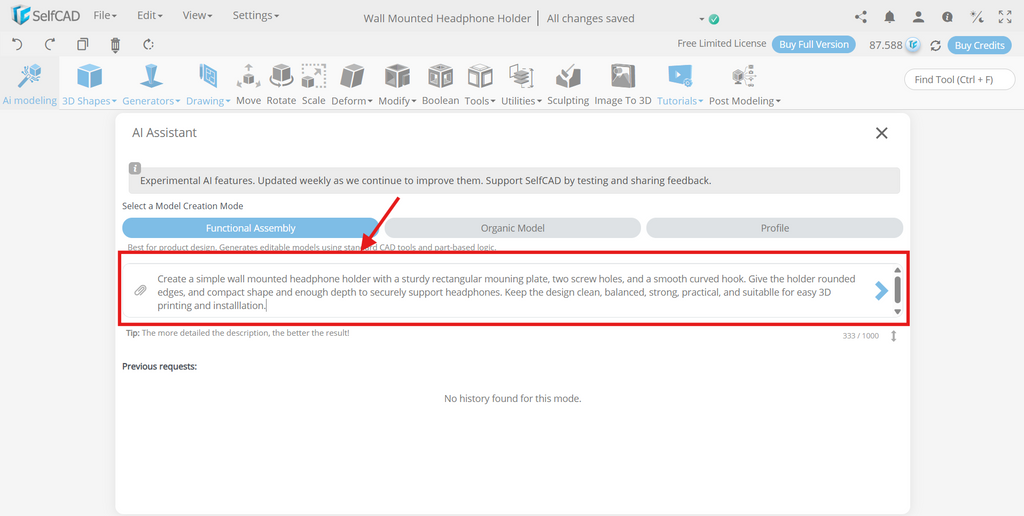Open the AI modeling tool
The height and width of the screenshot is (516, 1024).
coord(29,84)
